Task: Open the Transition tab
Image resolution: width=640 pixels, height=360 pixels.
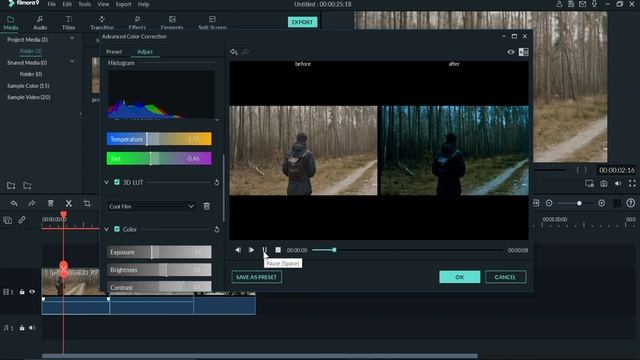Action: pyautogui.click(x=102, y=23)
